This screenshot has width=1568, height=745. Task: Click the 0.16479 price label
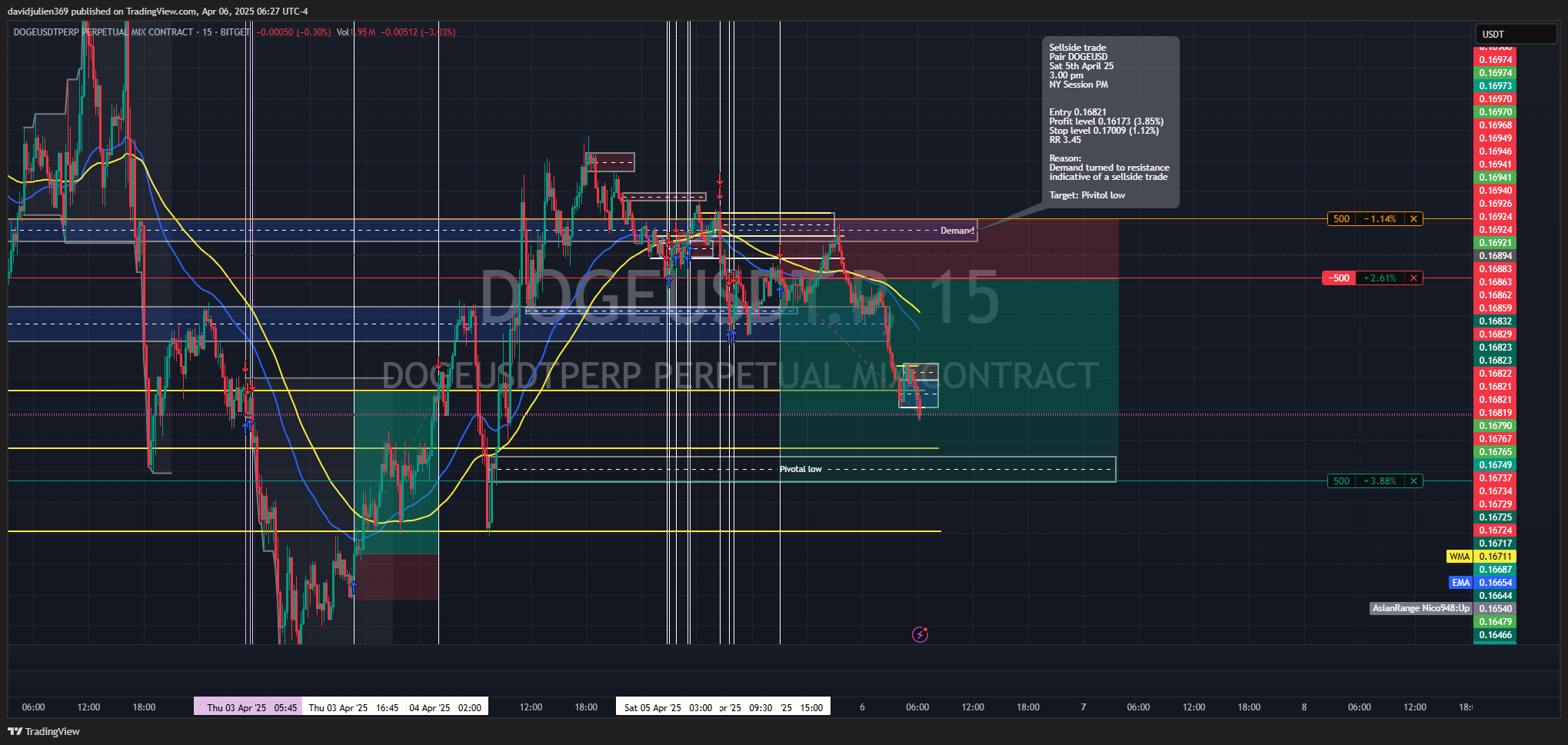(x=1495, y=622)
